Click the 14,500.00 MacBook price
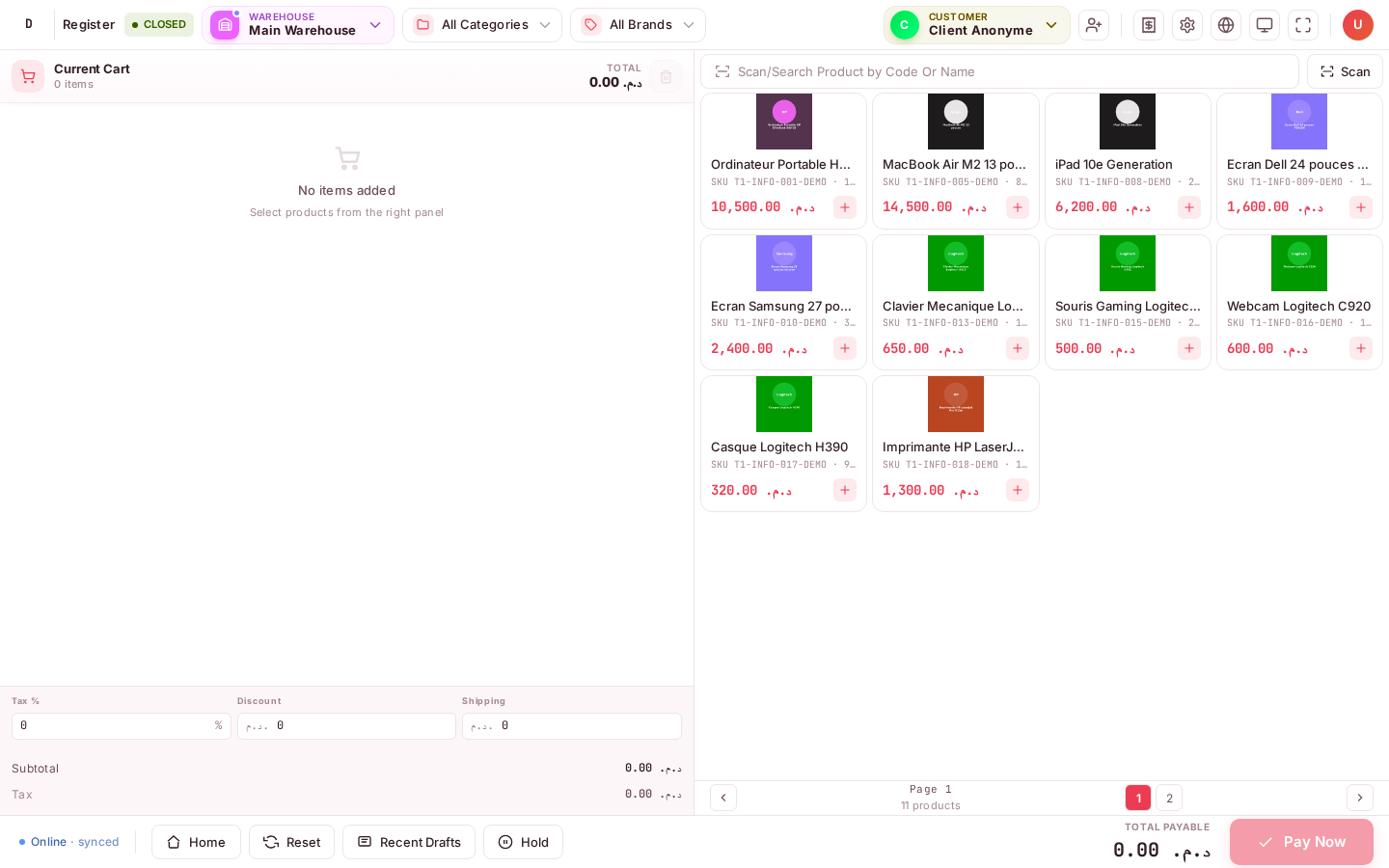Screen dimensions: 1389x868 pos(935,207)
